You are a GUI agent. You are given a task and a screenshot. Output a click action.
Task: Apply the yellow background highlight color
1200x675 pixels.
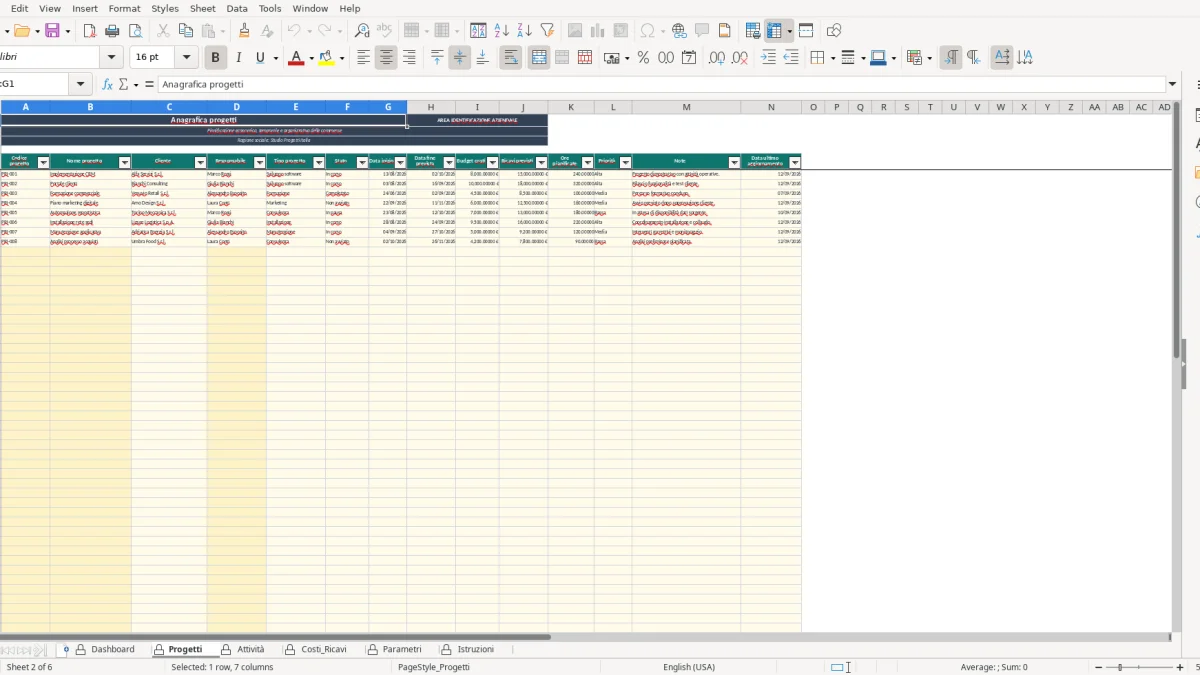(327, 58)
